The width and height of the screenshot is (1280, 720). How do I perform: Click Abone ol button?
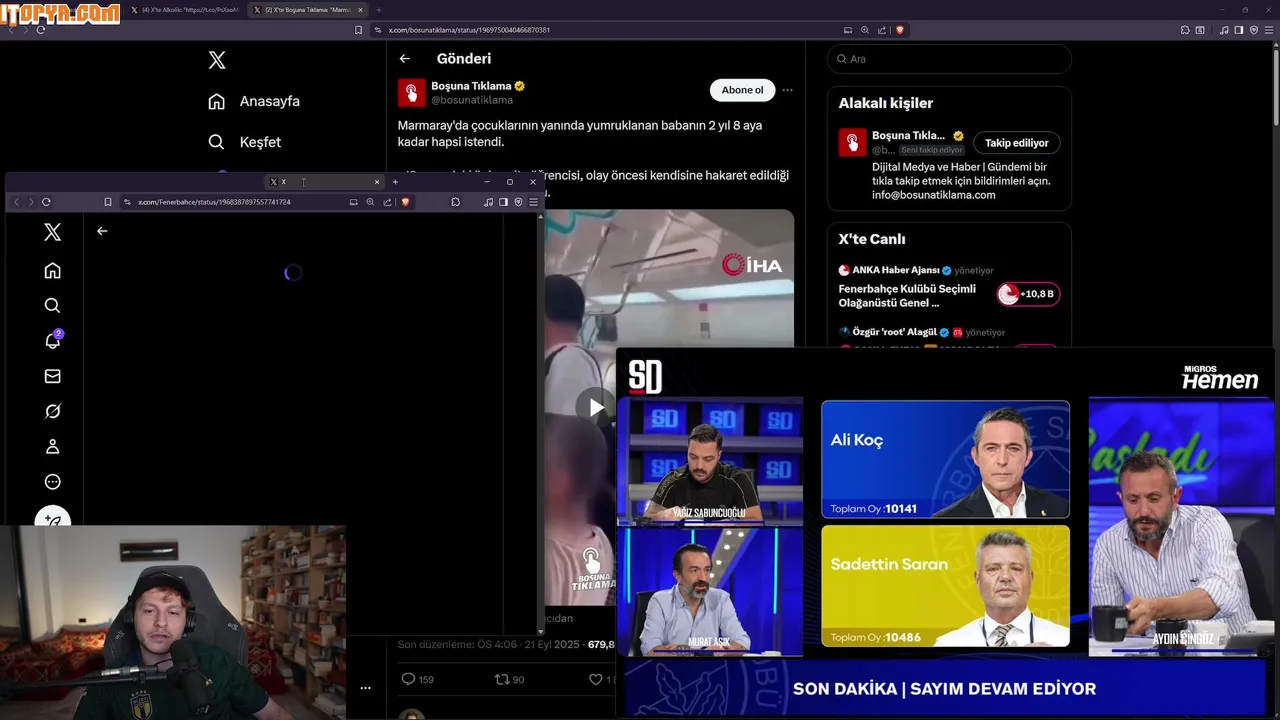click(743, 90)
